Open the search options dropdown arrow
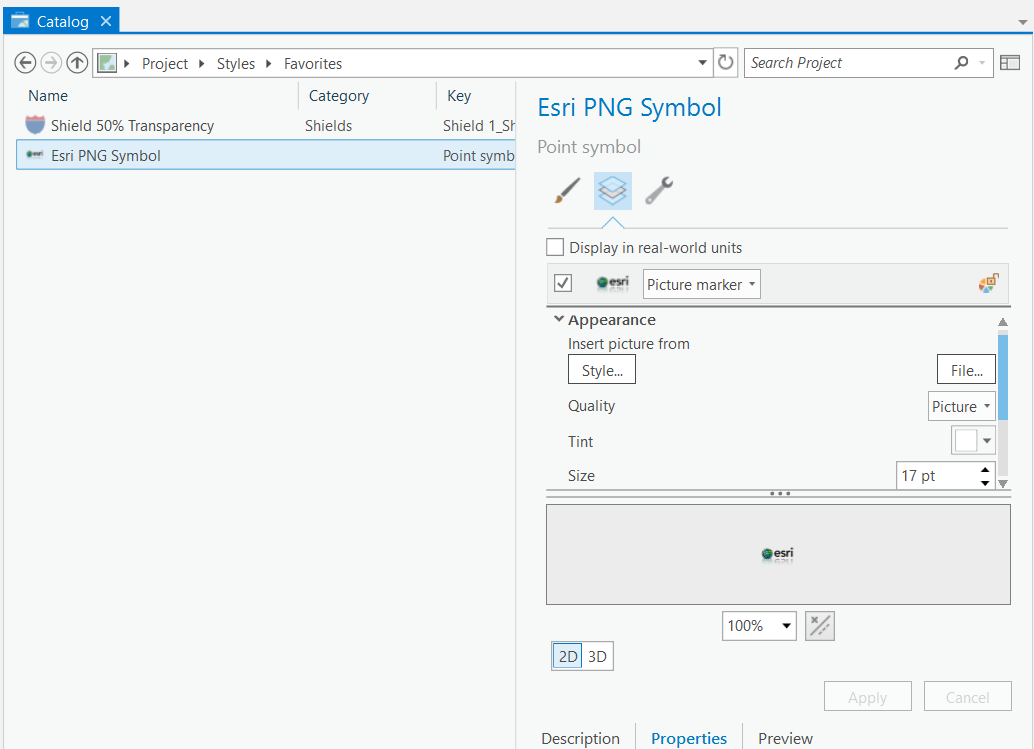The image size is (1034, 749). [x=982, y=63]
